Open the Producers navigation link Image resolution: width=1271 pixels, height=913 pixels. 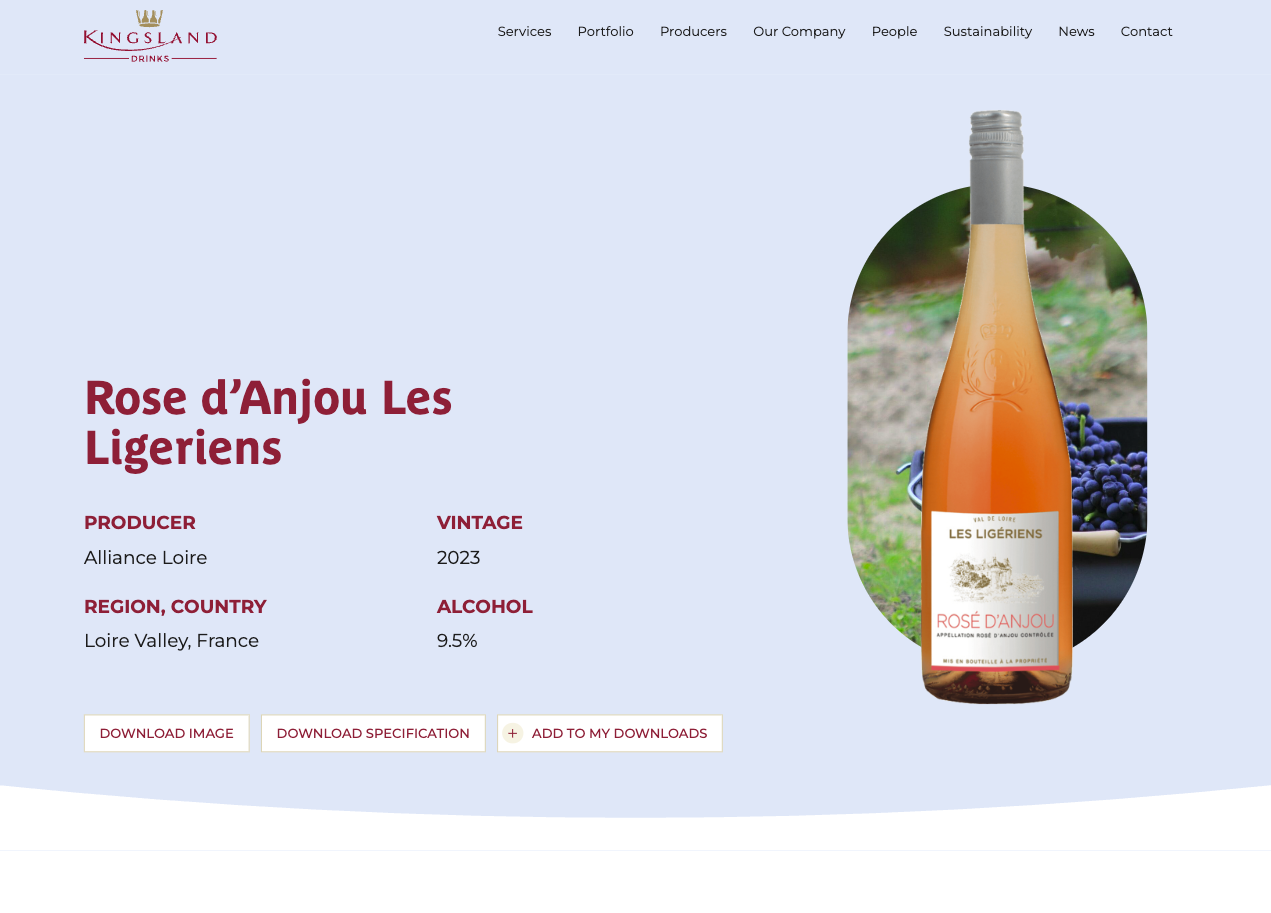click(693, 31)
